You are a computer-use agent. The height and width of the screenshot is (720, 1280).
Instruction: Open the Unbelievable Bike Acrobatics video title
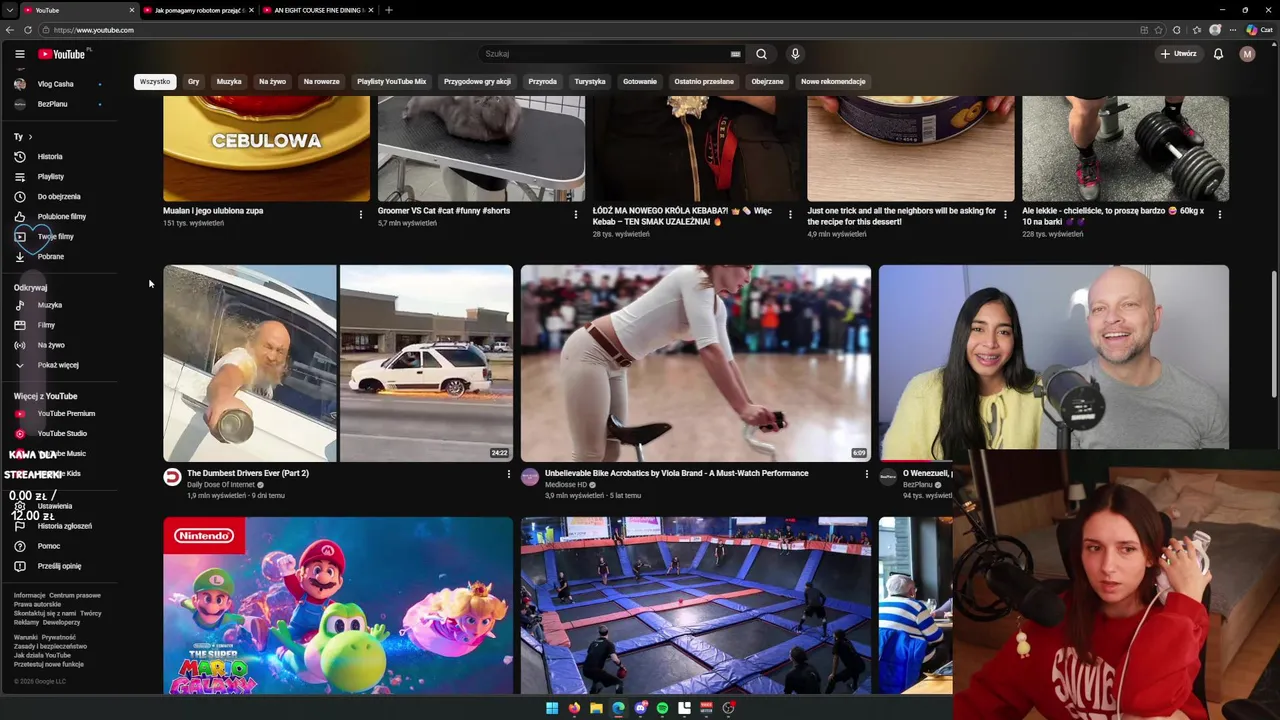click(x=676, y=473)
